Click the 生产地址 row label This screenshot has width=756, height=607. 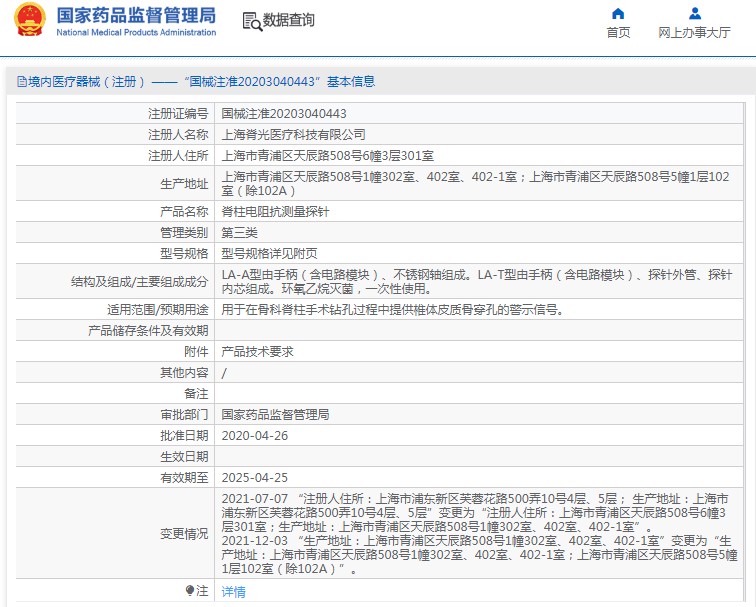point(184,184)
